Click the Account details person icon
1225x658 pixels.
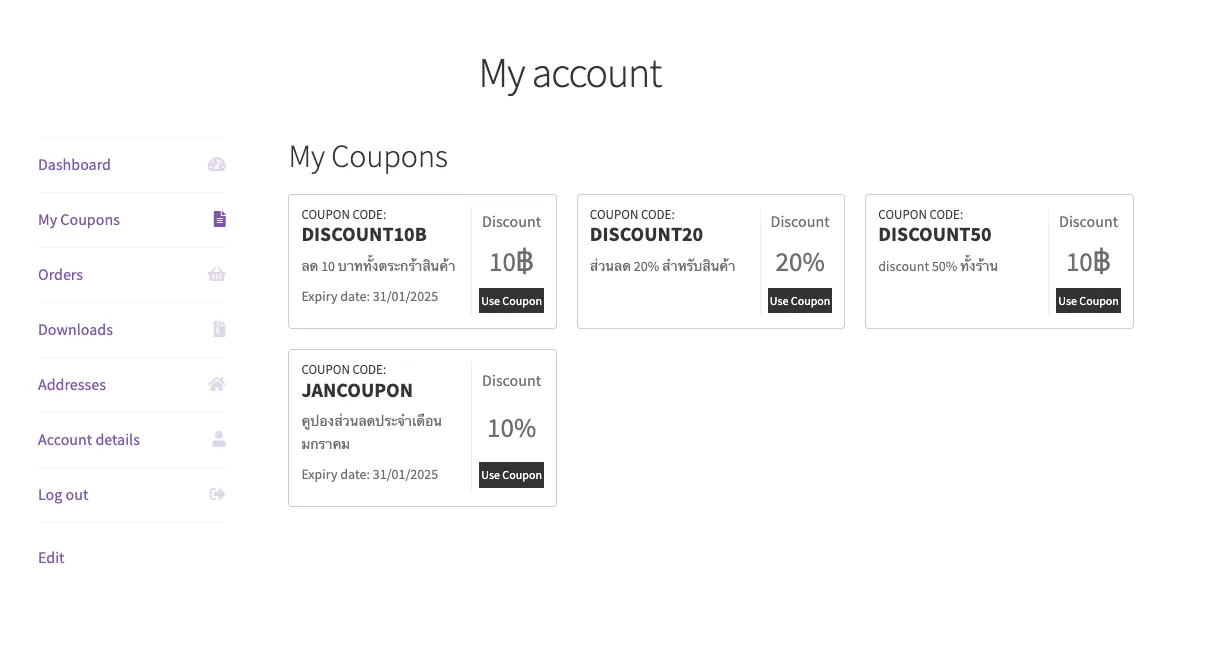[219, 440]
